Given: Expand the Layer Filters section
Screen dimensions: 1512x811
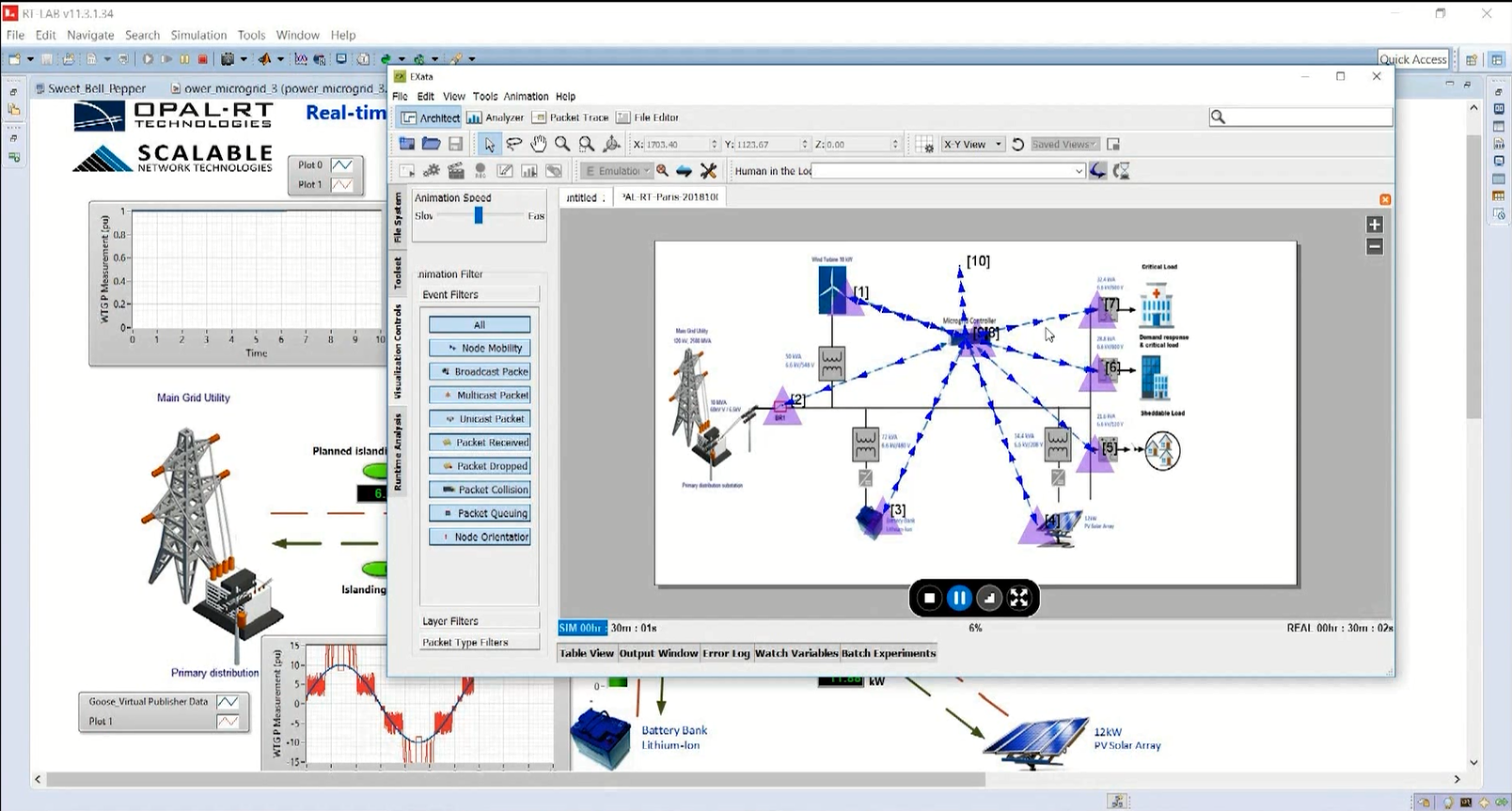Looking at the screenshot, I should pos(480,621).
